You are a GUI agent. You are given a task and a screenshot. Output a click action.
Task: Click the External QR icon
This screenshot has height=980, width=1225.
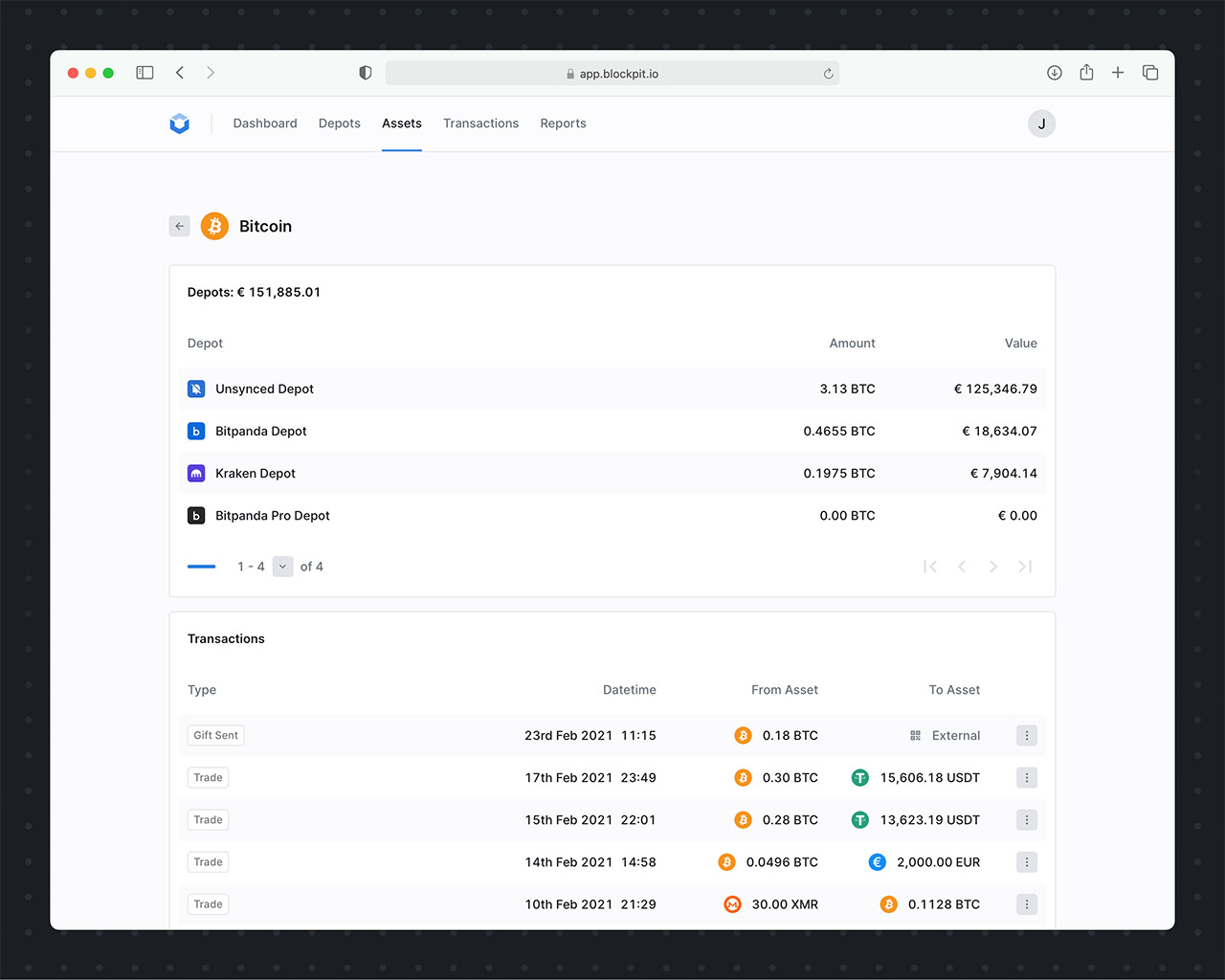tap(915, 735)
